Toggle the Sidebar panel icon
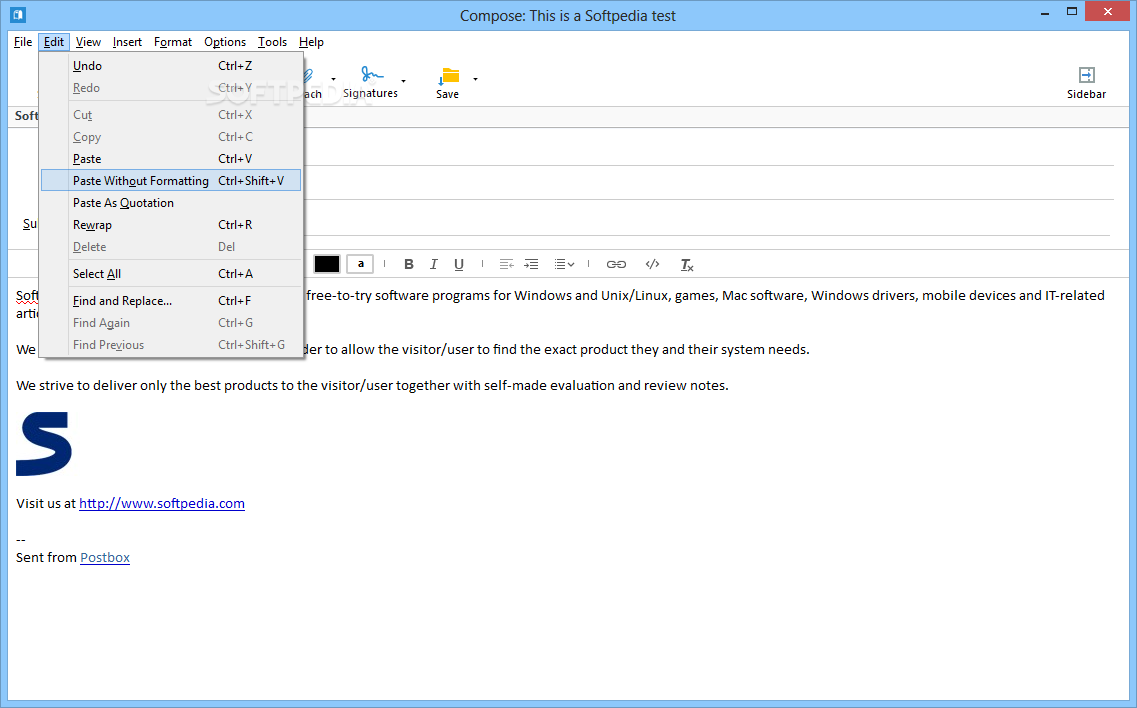 pos(1086,75)
